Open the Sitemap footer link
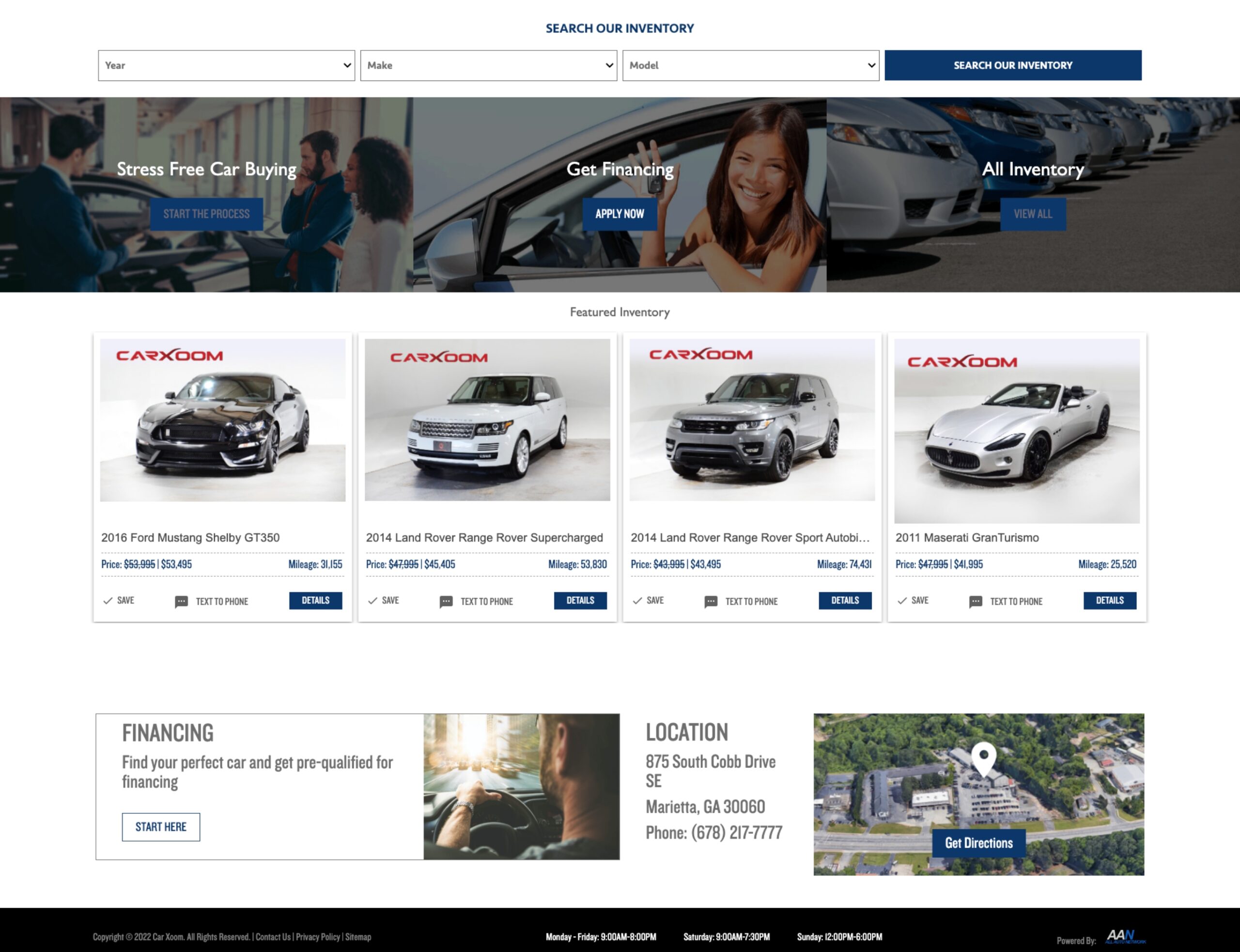 pyautogui.click(x=358, y=936)
